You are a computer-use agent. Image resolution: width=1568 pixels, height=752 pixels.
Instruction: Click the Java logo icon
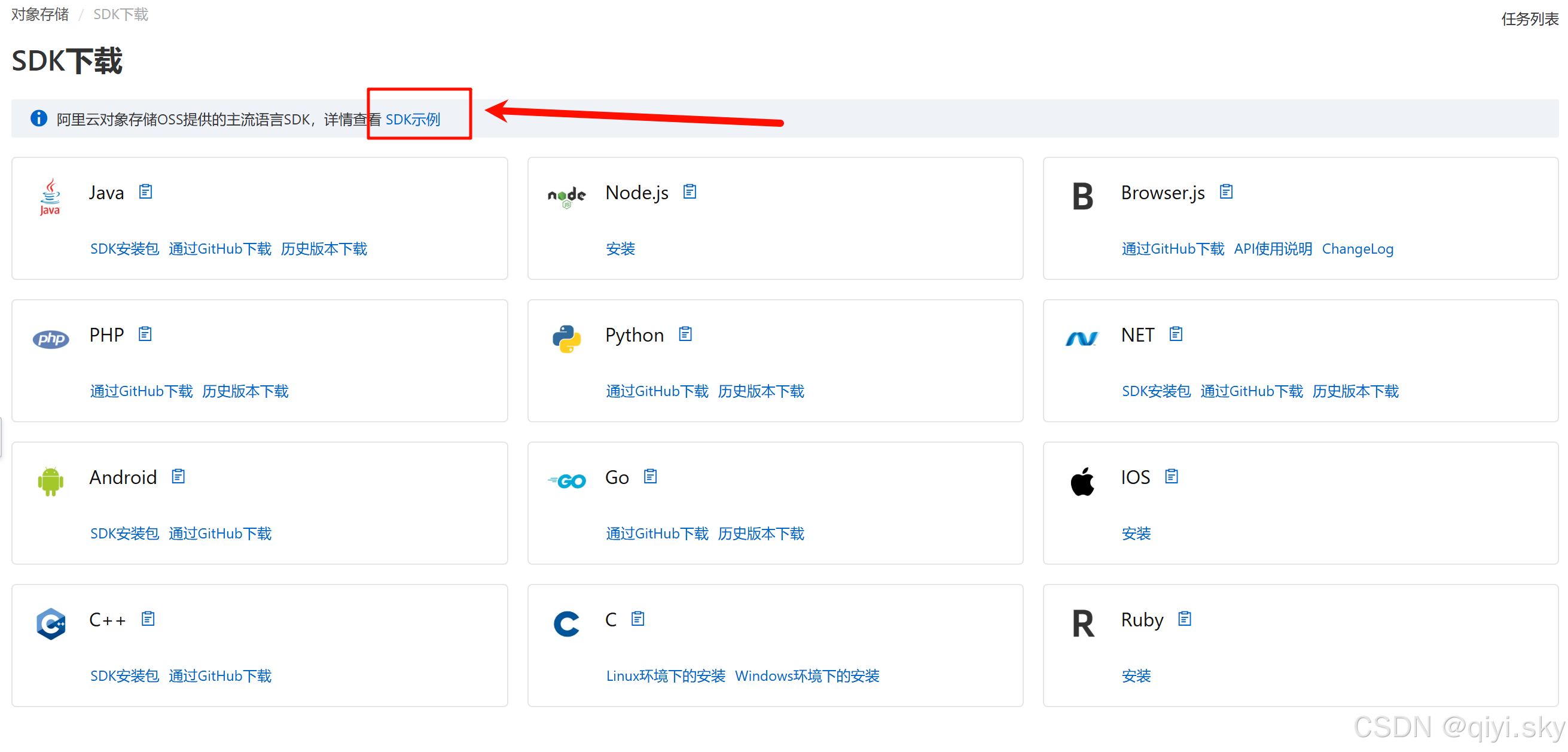coord(49,196)
